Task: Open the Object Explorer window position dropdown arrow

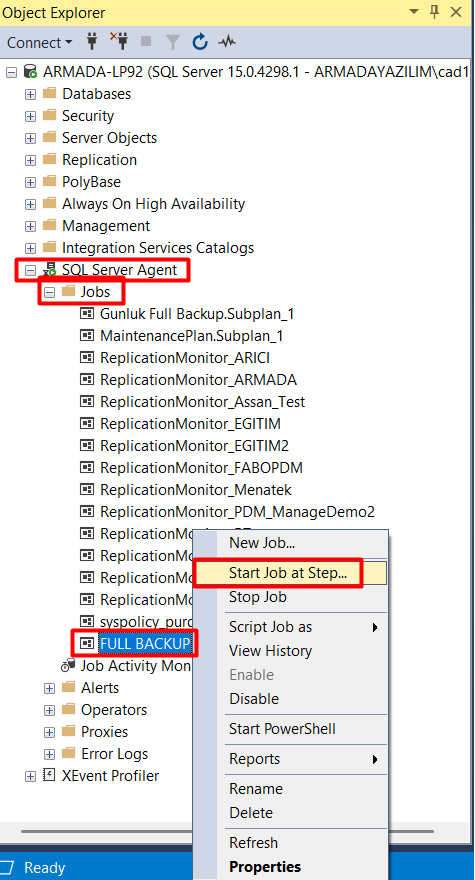Action: pos(414,12)
